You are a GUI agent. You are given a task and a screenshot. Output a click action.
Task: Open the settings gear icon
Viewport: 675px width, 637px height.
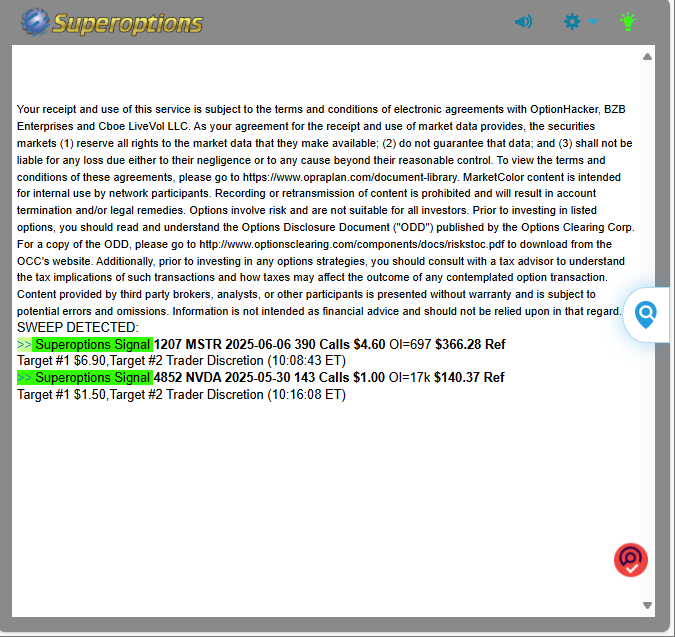click(x=572, y=22)
